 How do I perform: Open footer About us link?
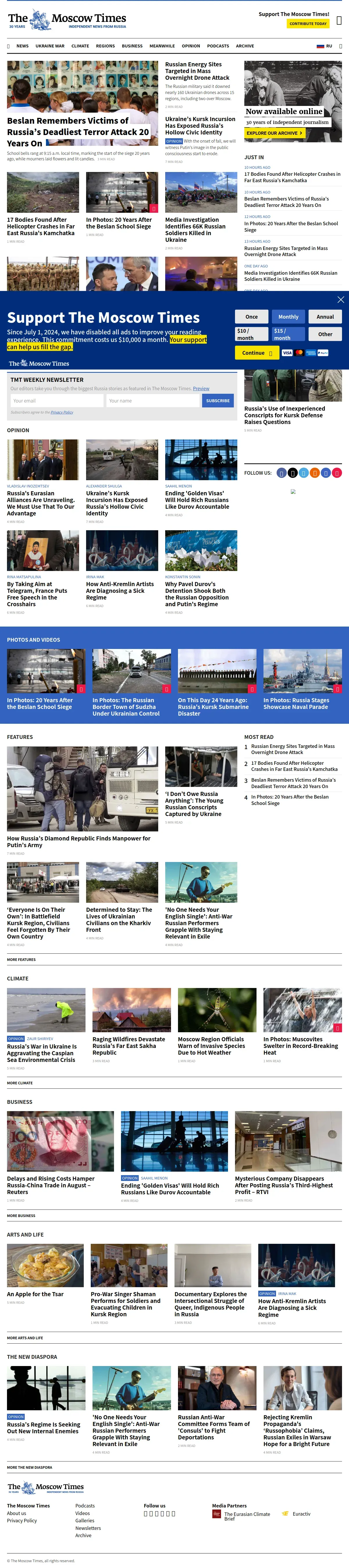(16, 1513)
